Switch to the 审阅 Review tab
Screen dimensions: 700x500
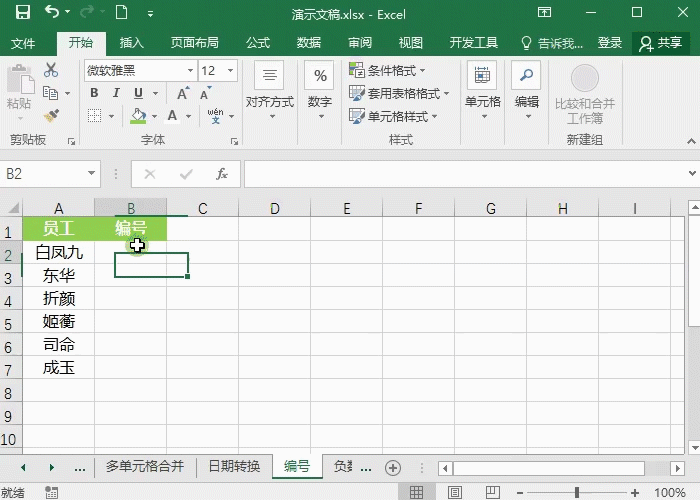360,43
